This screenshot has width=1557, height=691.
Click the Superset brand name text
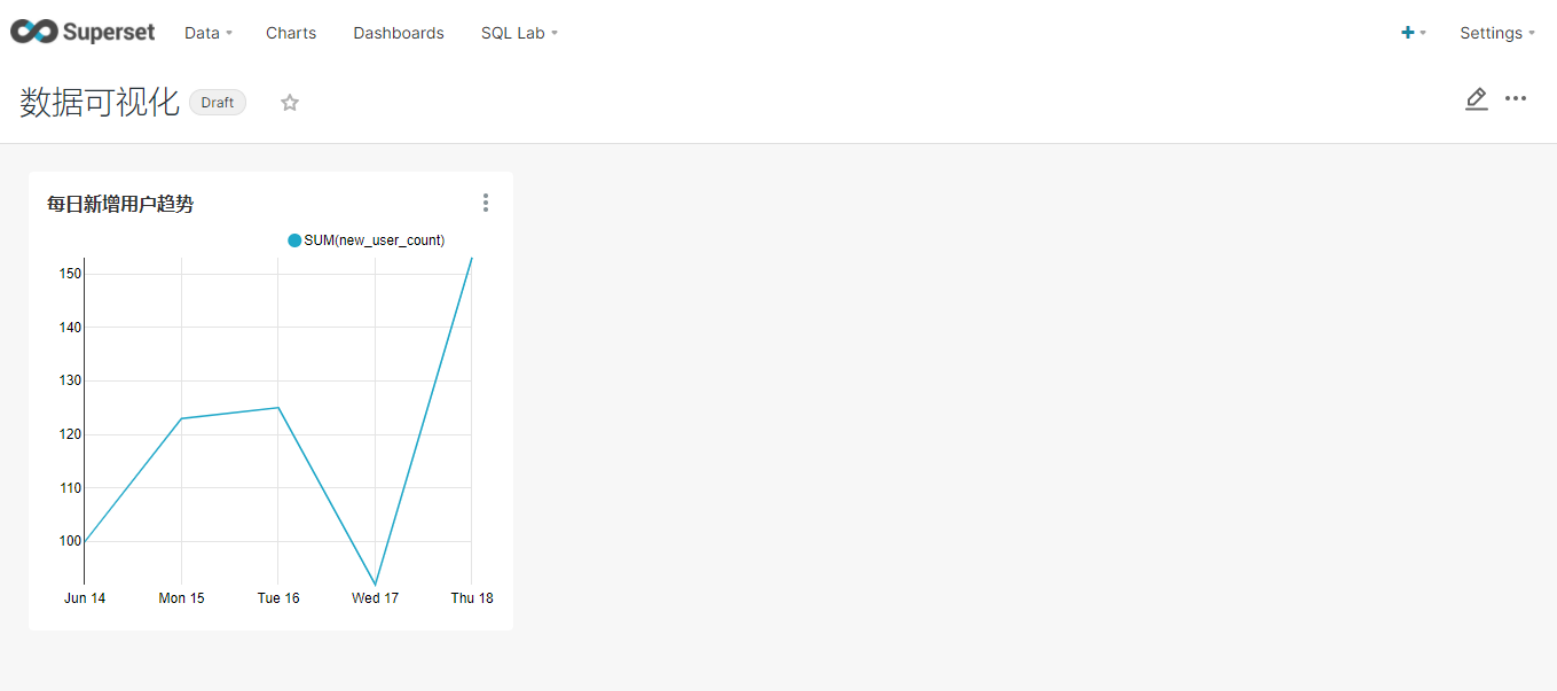point(109,33)
